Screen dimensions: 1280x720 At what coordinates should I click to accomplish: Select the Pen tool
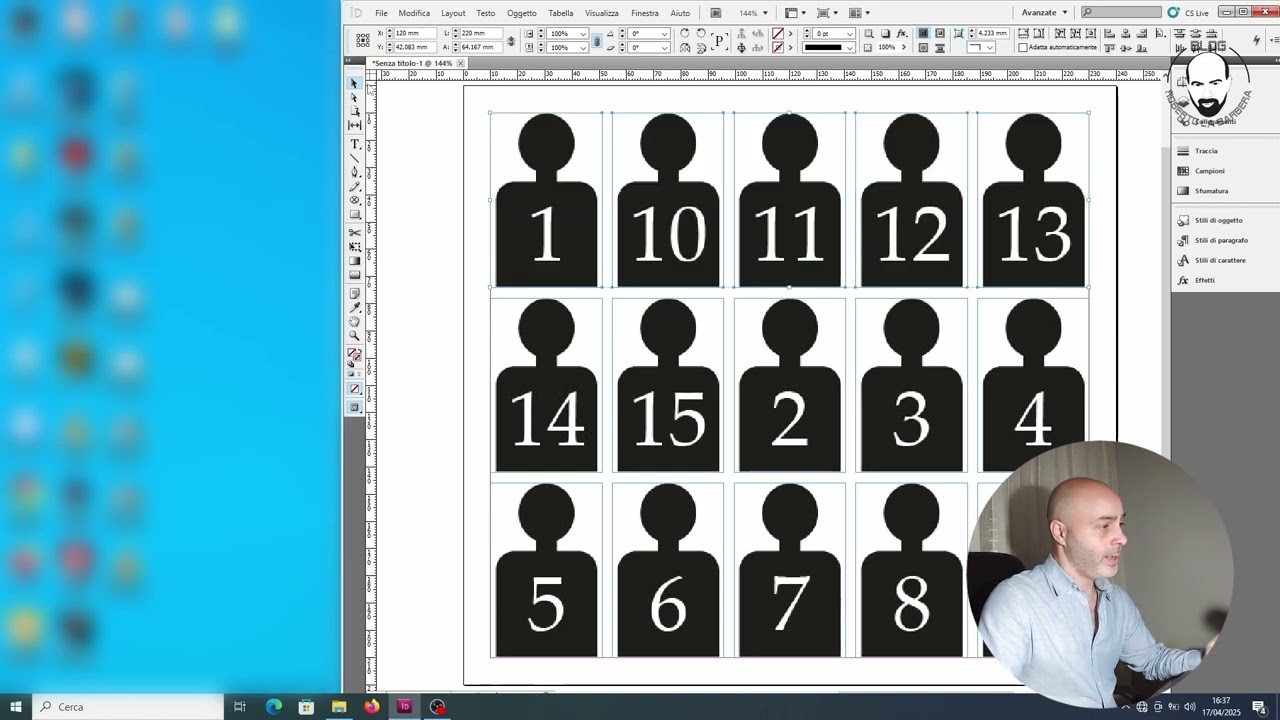354,173
